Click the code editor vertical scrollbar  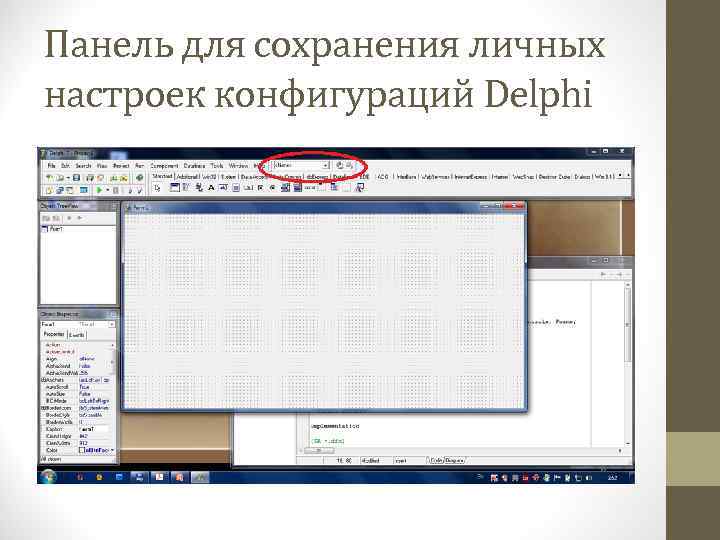(x=627, y=365)
